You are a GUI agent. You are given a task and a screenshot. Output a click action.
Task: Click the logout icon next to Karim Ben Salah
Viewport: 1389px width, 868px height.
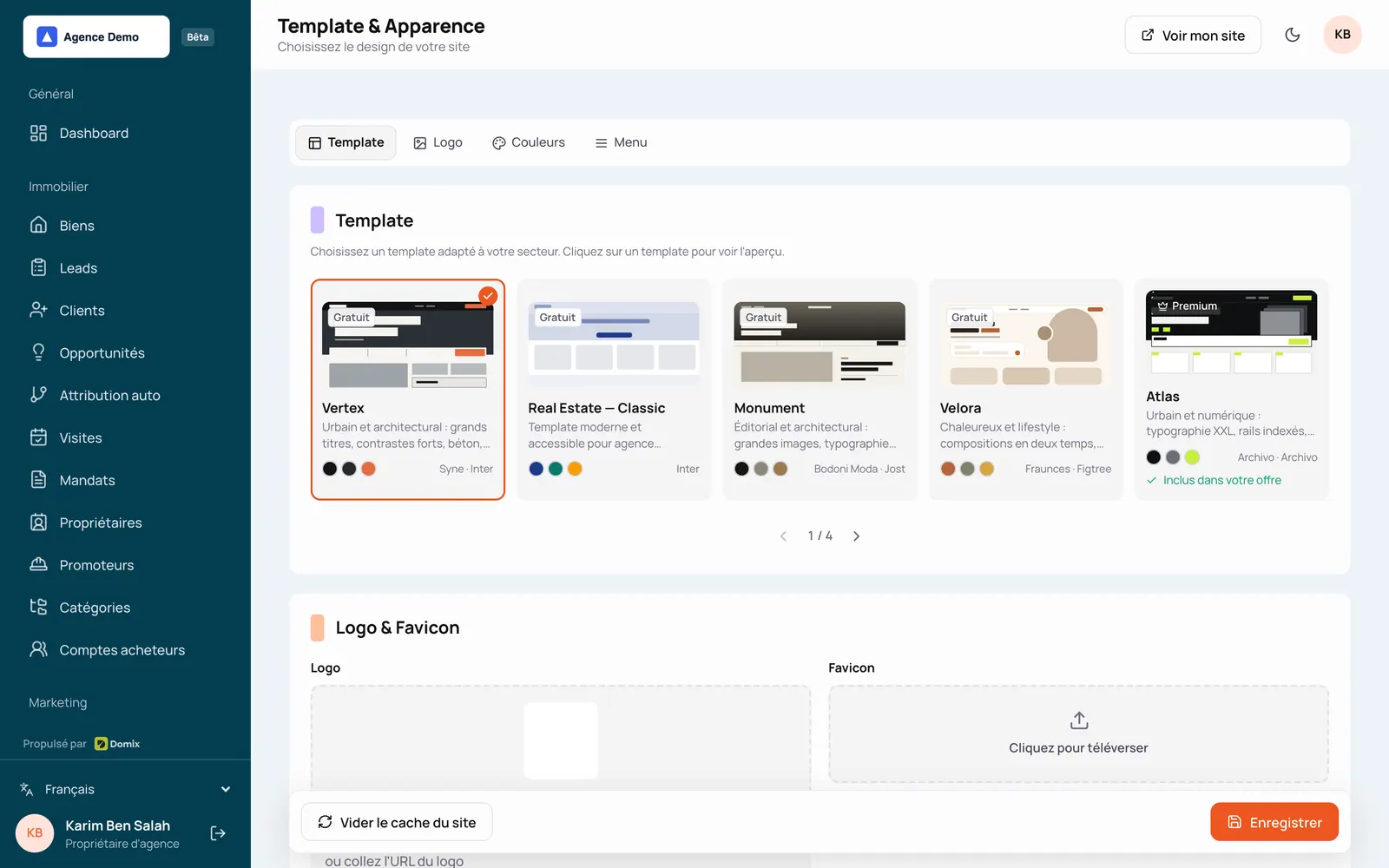[218, 833]
